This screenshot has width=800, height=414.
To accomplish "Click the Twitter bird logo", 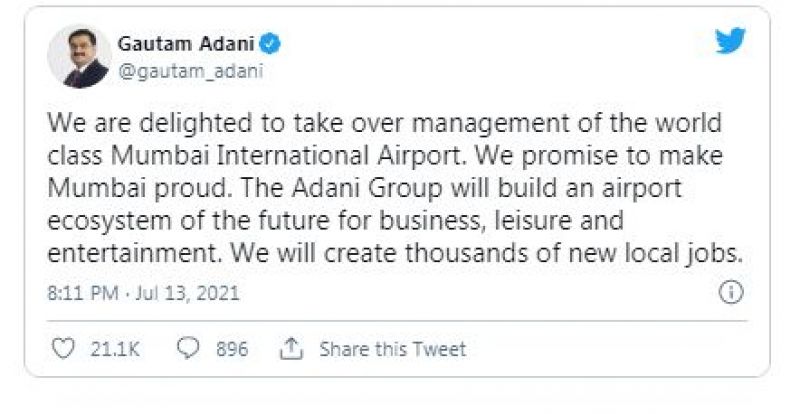I will (731, 41).
